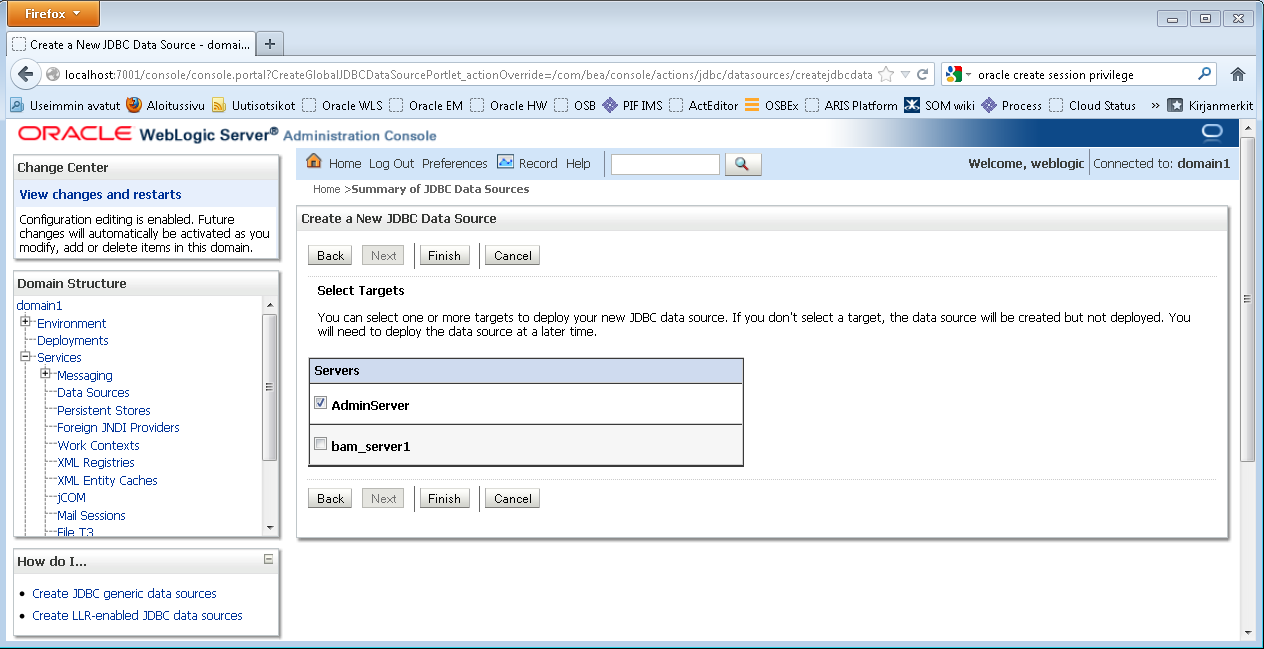Open Kirjanmerkit bookmarks menu
This screenshot has height=649, width=1264.
[x=1211, y=105]
